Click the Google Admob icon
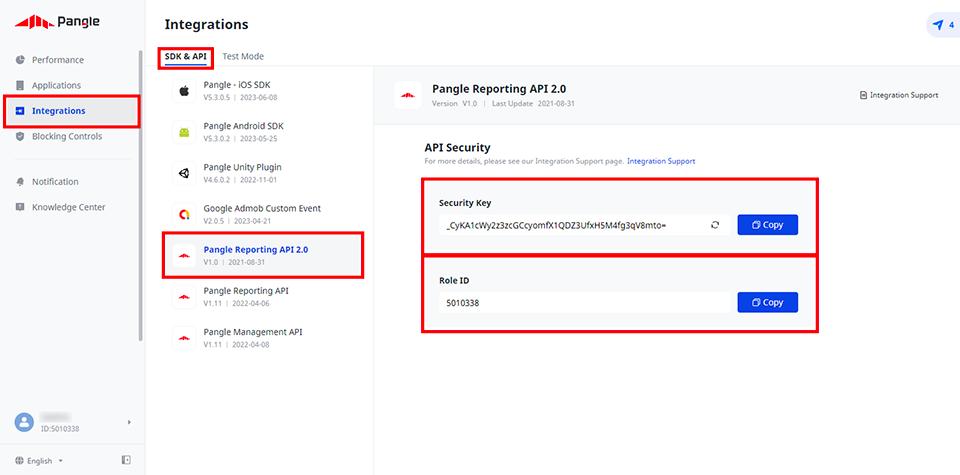Image resolution: width=960 pixels, height=475 pixels. [x=184, y=214]
